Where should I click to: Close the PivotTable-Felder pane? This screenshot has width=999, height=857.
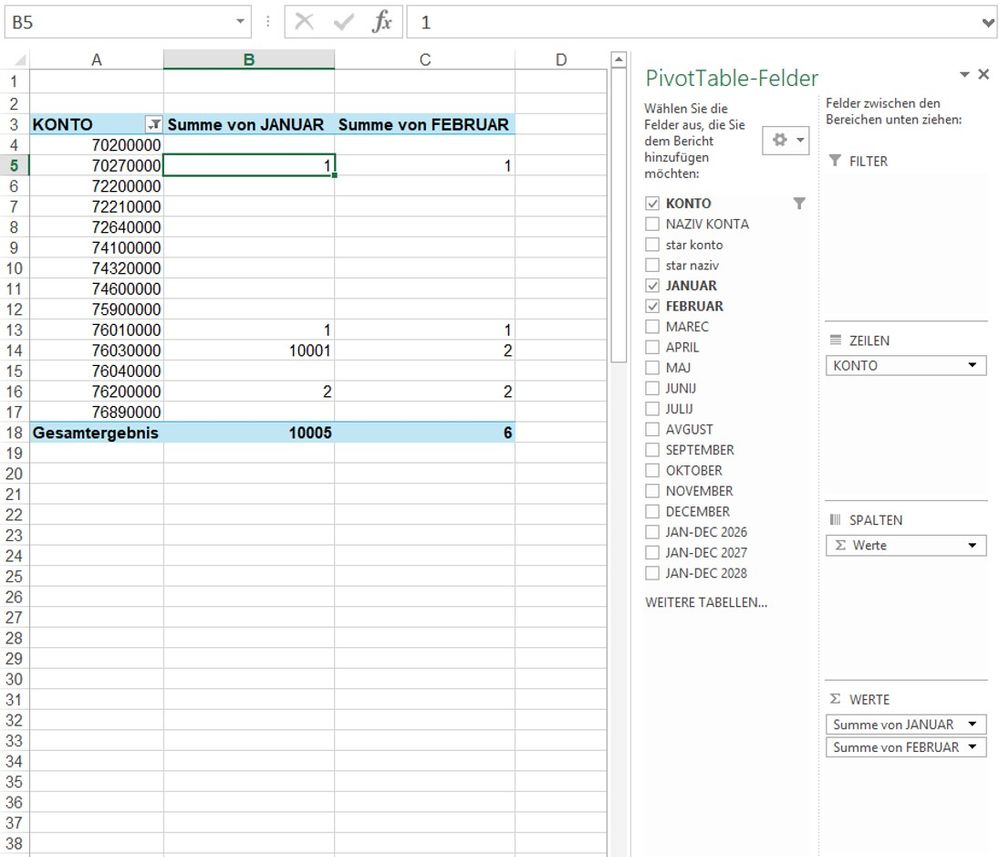tap(984, 74)
